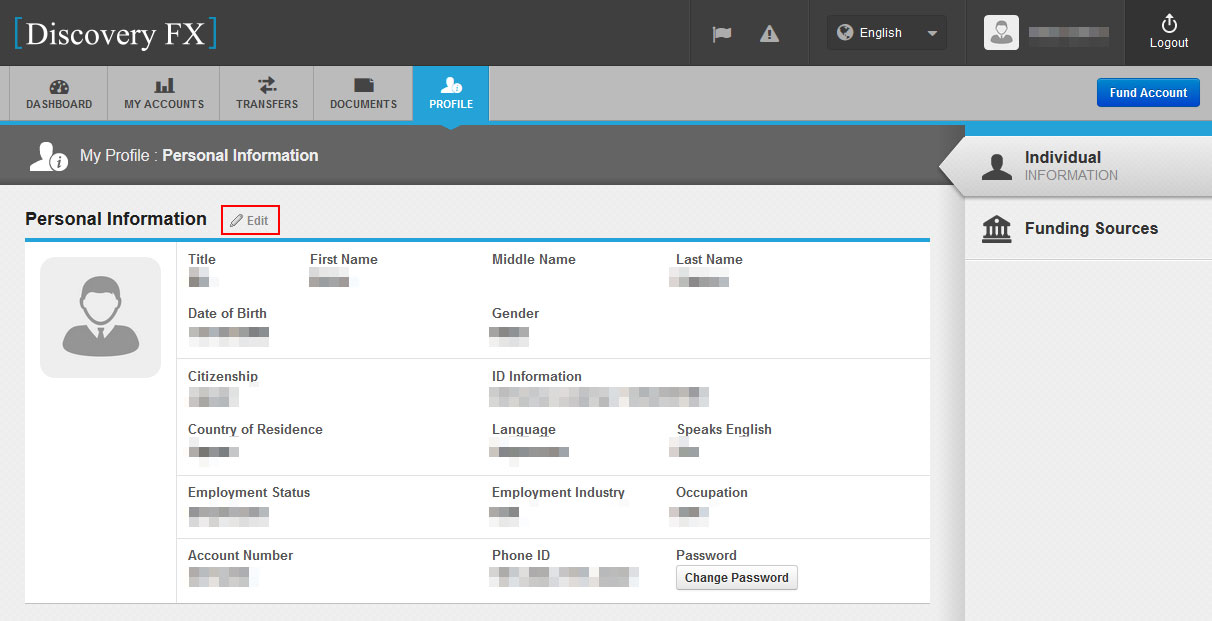Screen dimensions: 1212x621
Task: Select the Profile tab
Action: tap(451, 93)
